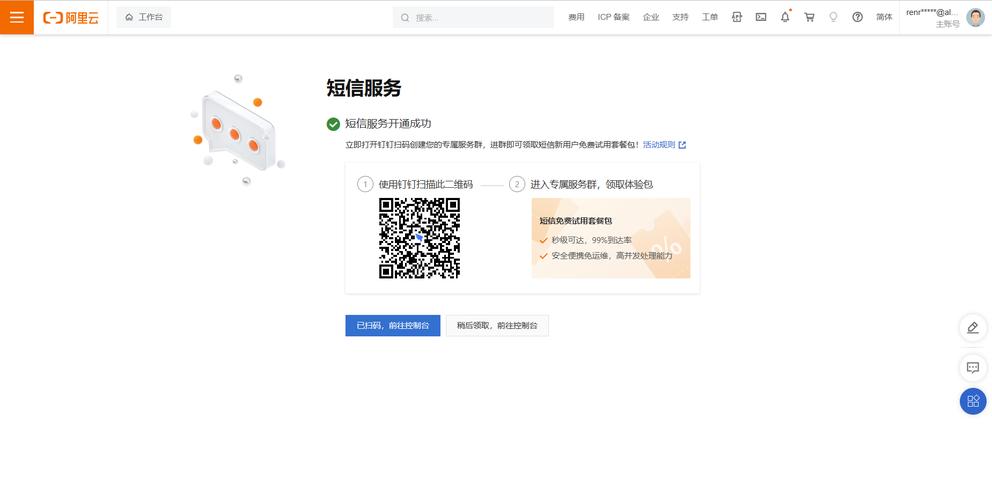The height and width of the screenshot is (500, 992).
Task: Click the 短信服务 page heading
Action: tap(364, 88)
